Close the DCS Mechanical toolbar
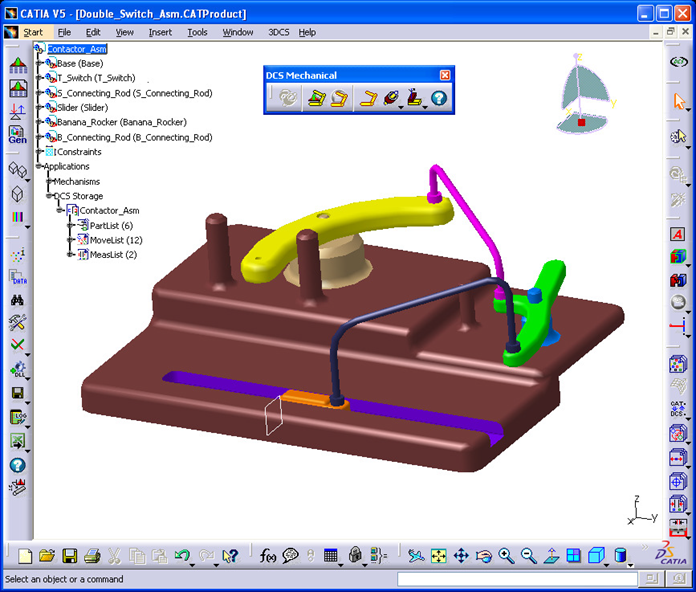Screen dimensions: 696x592 coord(445,75)
